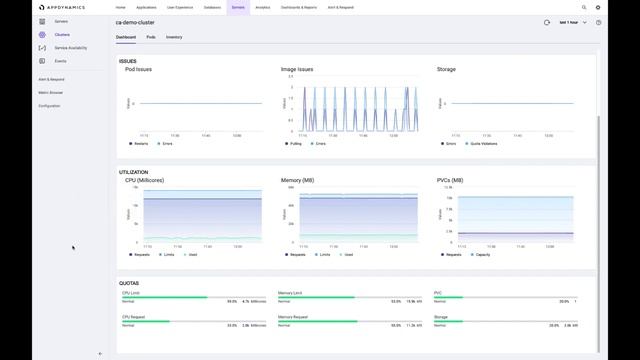Open the User Experience menu

point(180,7)
